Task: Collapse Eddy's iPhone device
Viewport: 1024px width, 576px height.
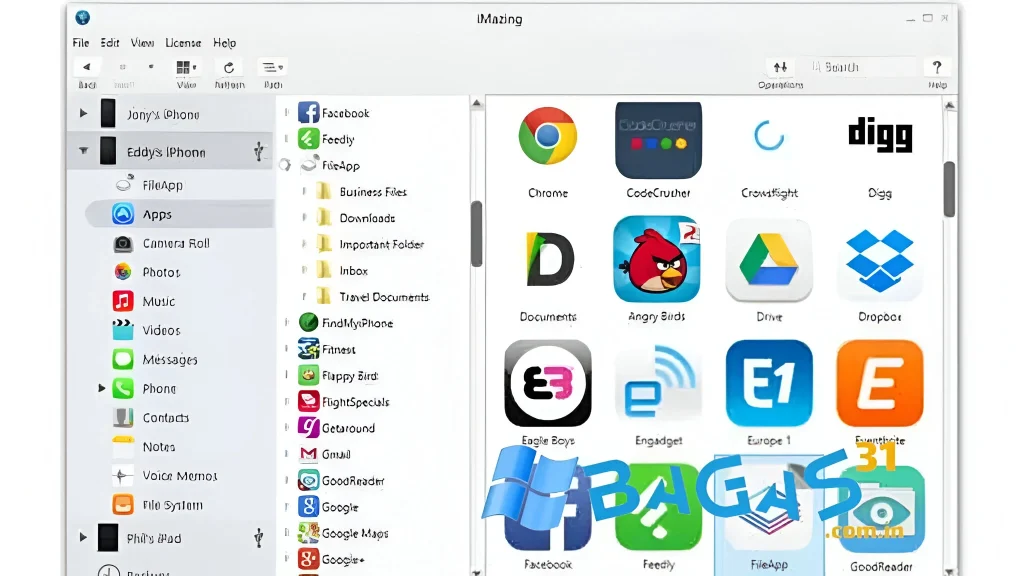Action: click(x=83, y=151)
